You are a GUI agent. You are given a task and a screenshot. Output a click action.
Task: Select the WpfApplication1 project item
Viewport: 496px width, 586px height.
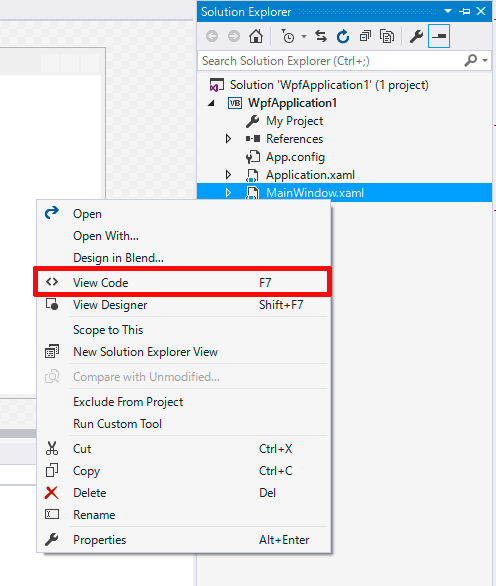pos(292,103)
